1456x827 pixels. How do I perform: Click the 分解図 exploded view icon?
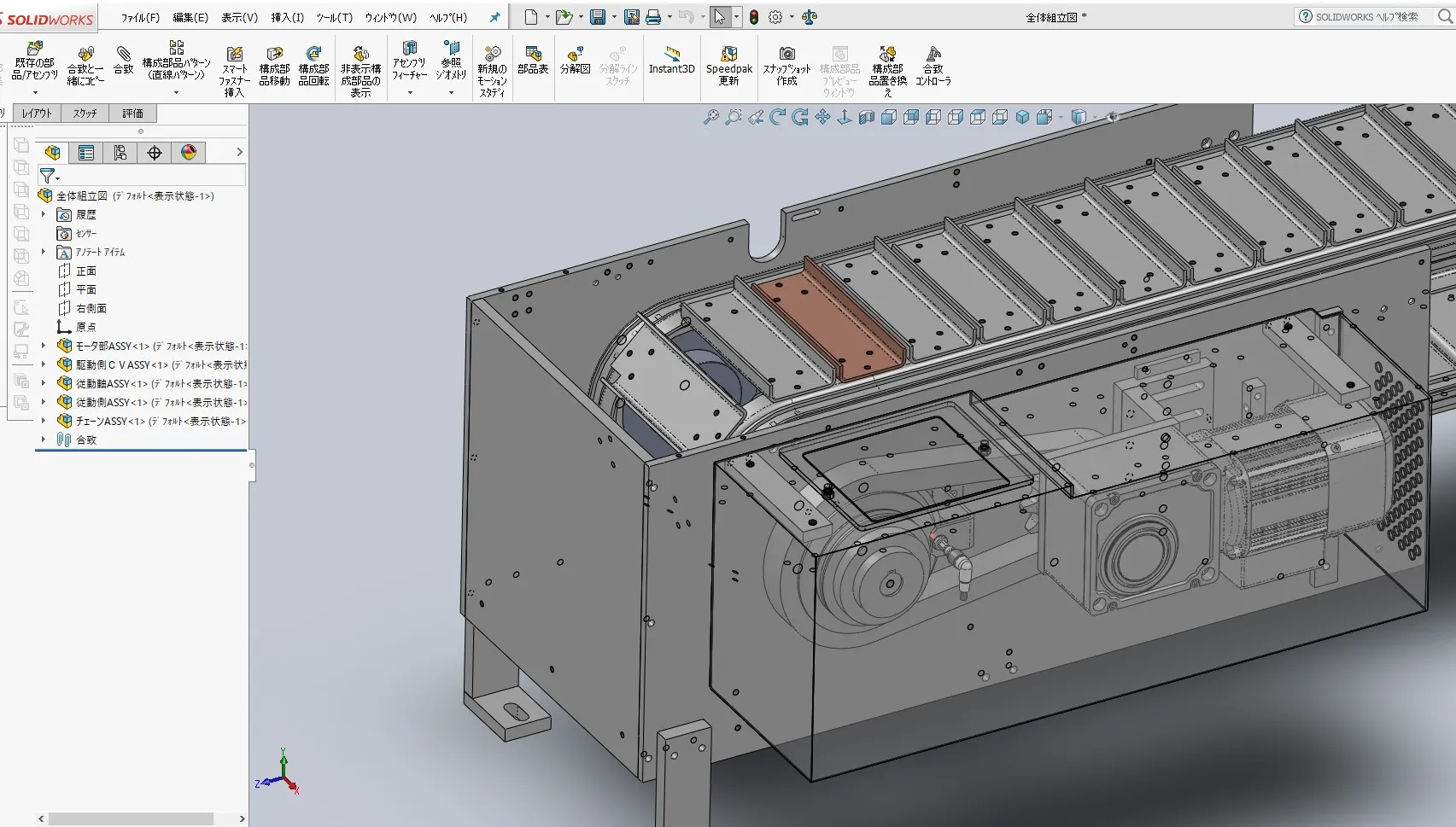575,60
